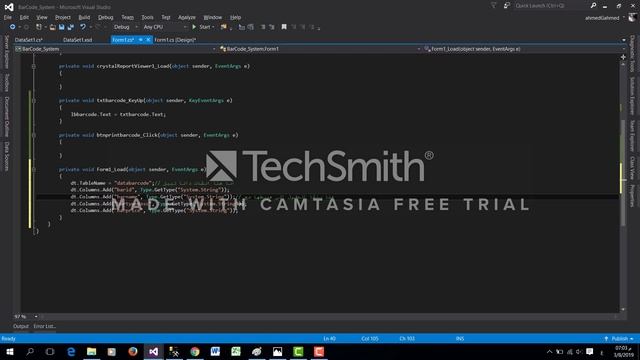Click the taskbar search magnifier

point(30,351)
